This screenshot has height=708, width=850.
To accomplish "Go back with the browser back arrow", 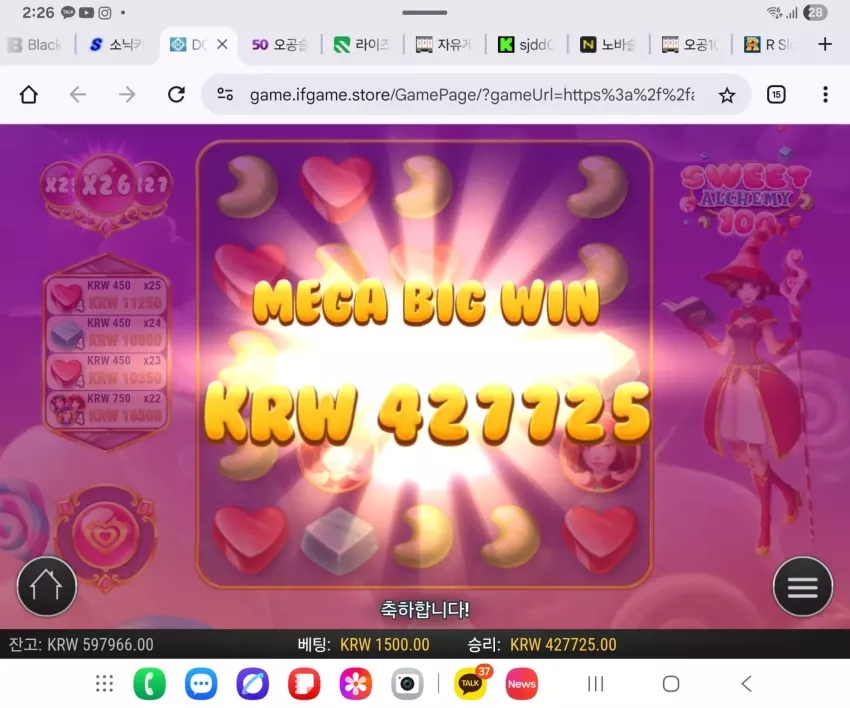I will [78, 95].
